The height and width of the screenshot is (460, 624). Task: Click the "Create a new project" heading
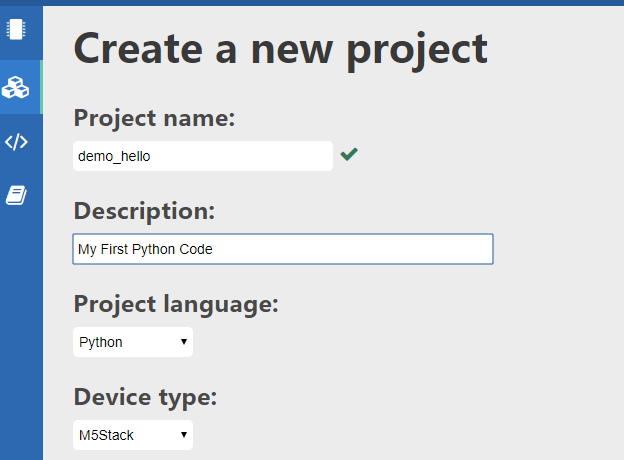[281, 50]
